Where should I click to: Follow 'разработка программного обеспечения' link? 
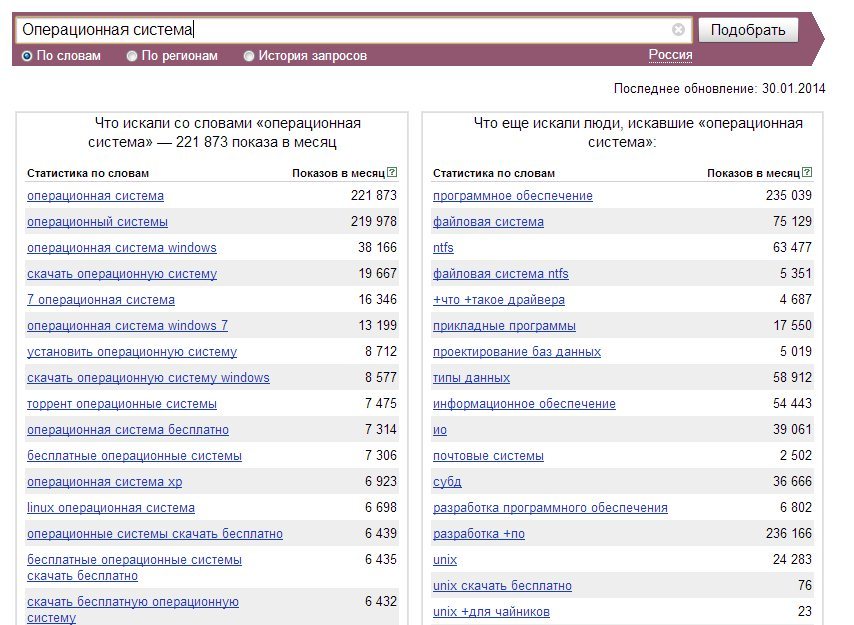550,508
